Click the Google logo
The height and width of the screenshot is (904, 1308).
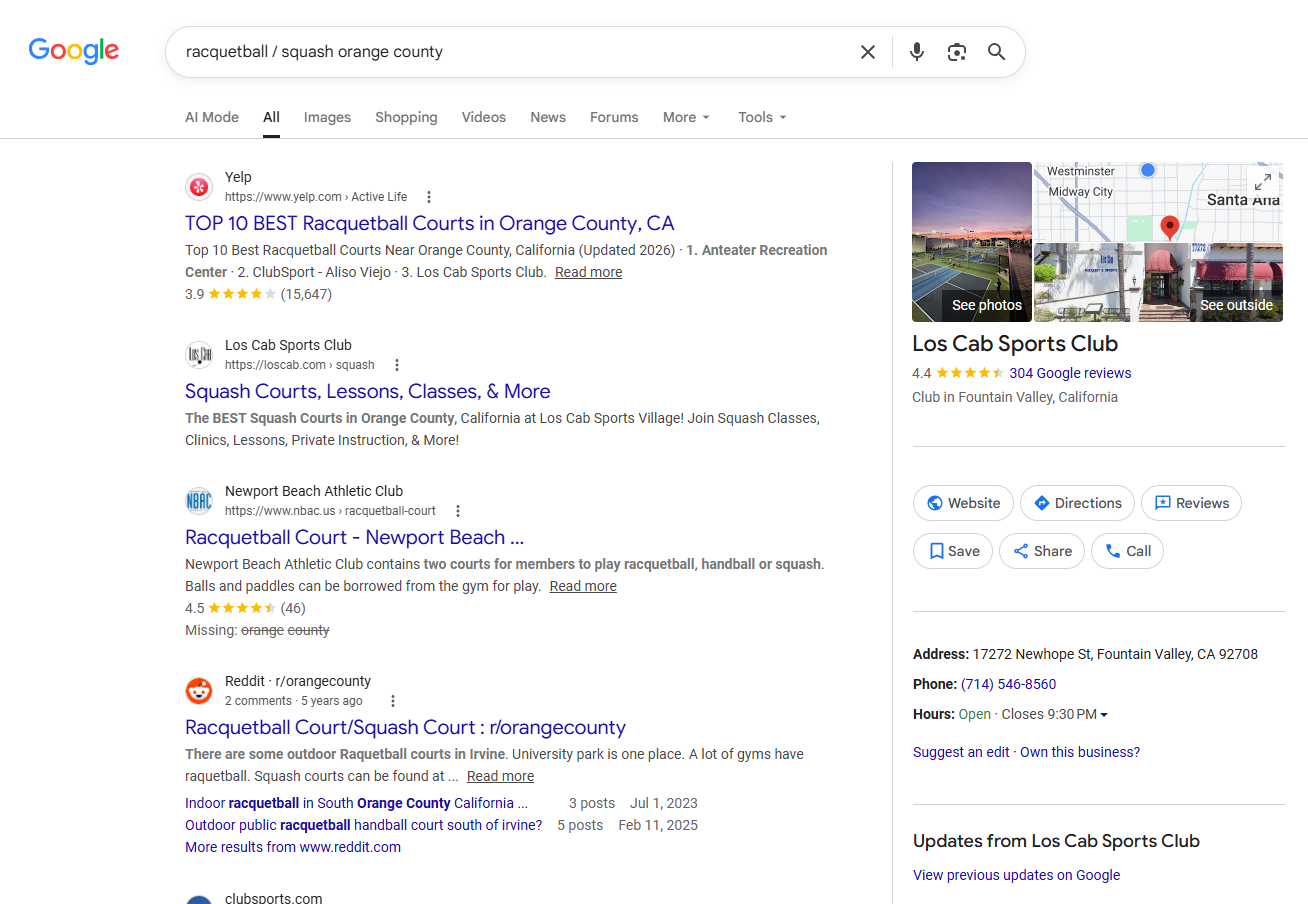(x=74, y=51)
